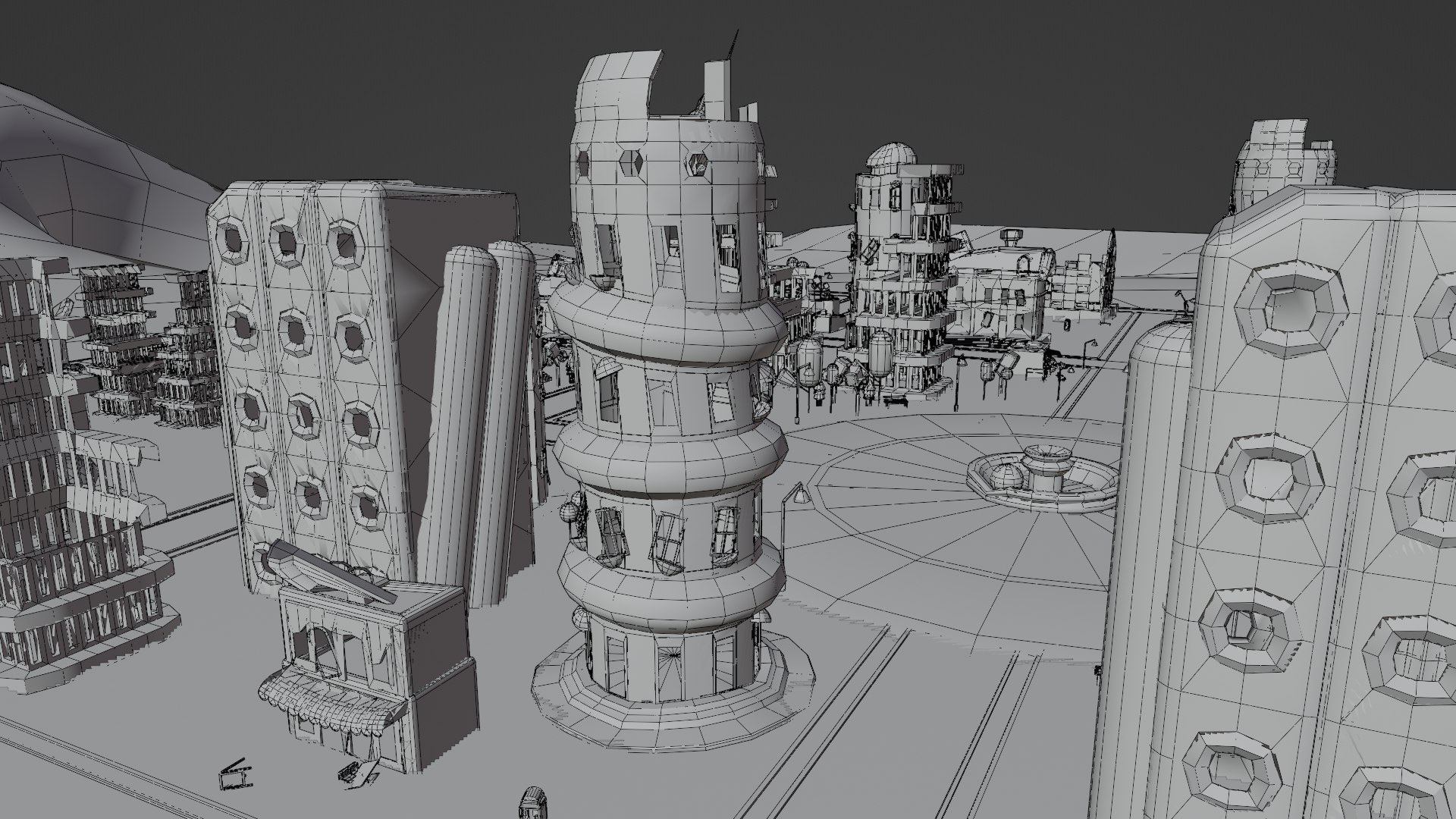Click the top-left octagonal window of the slab building
This screenshot has height=819, width=1456.
(x=233, y=239)
